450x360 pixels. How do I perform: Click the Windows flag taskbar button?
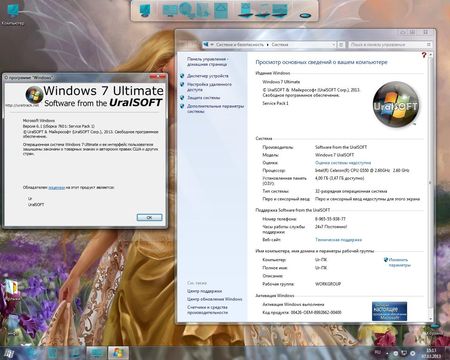click(118, 353)
